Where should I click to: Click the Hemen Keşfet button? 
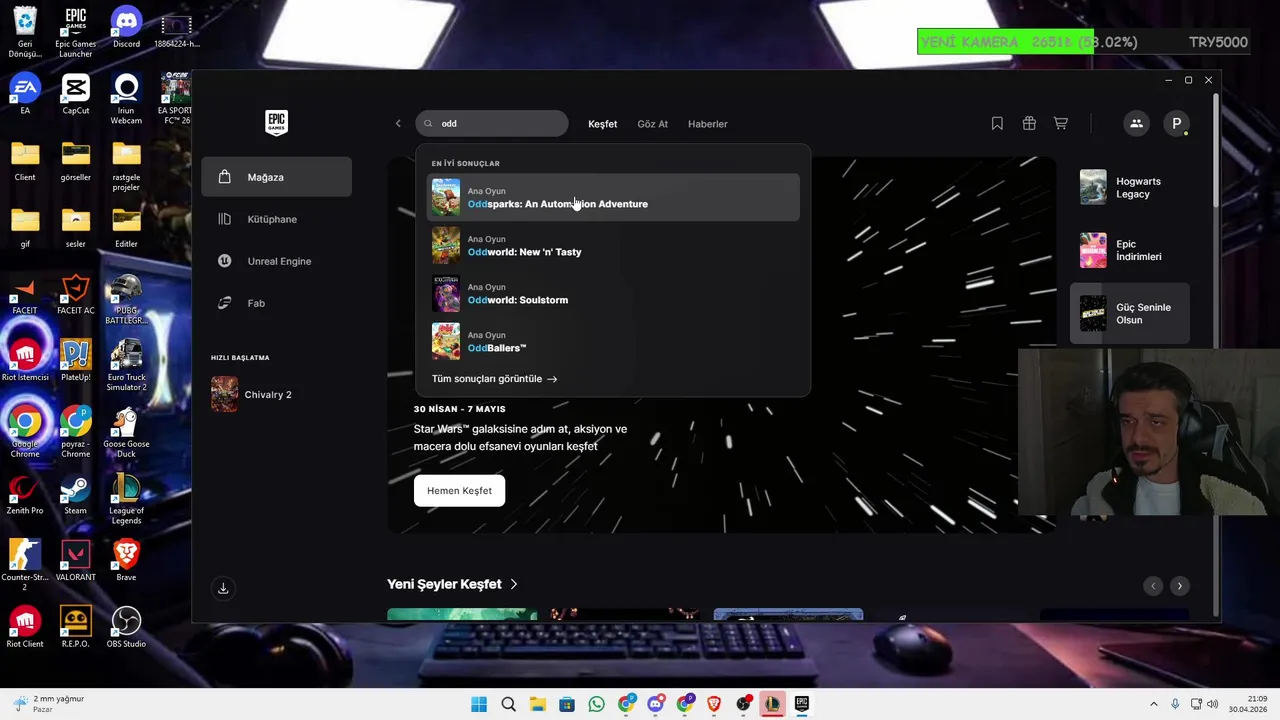click(459, 491)
